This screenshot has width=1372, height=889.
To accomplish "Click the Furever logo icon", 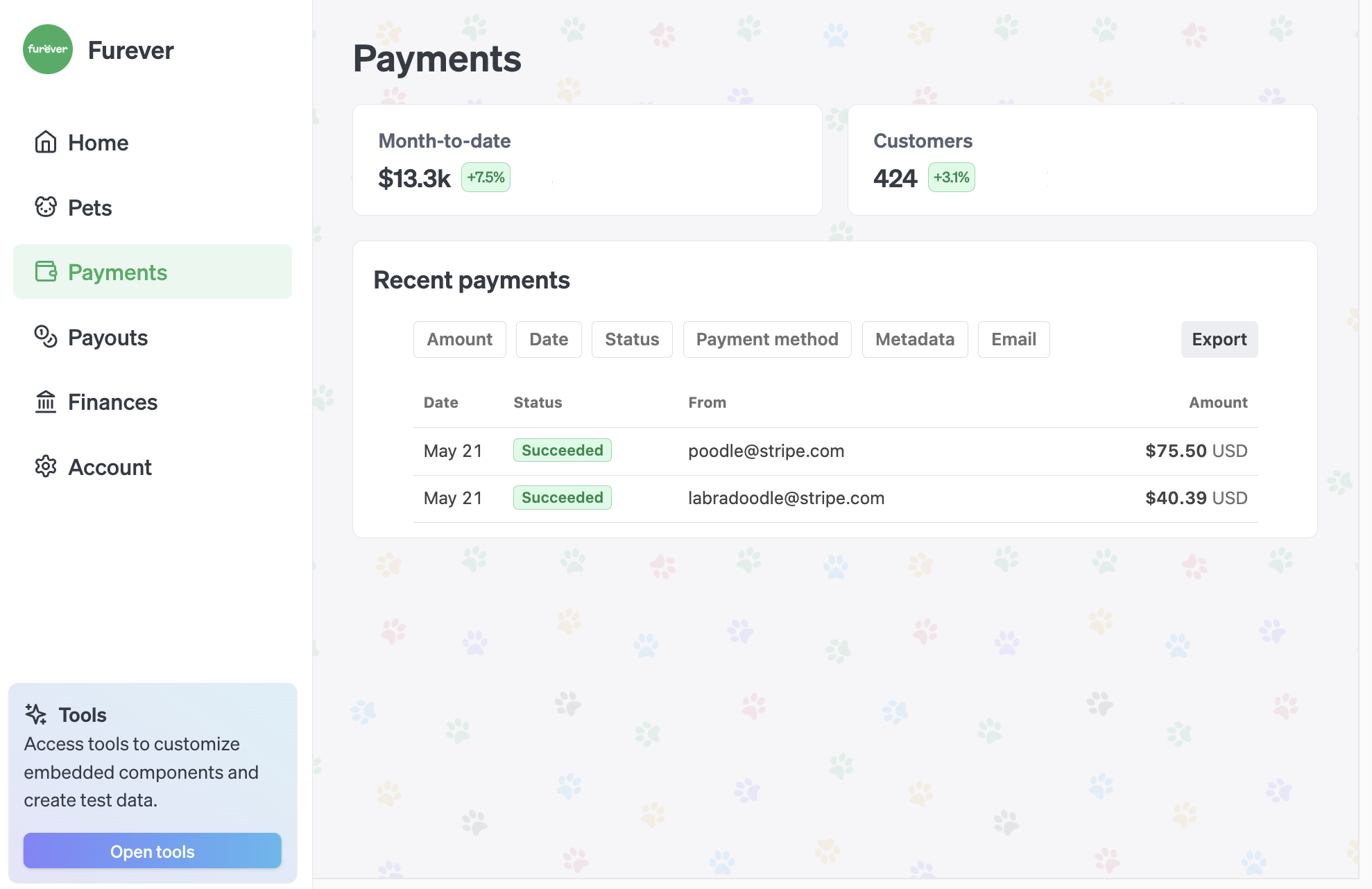I will point(48,49).
